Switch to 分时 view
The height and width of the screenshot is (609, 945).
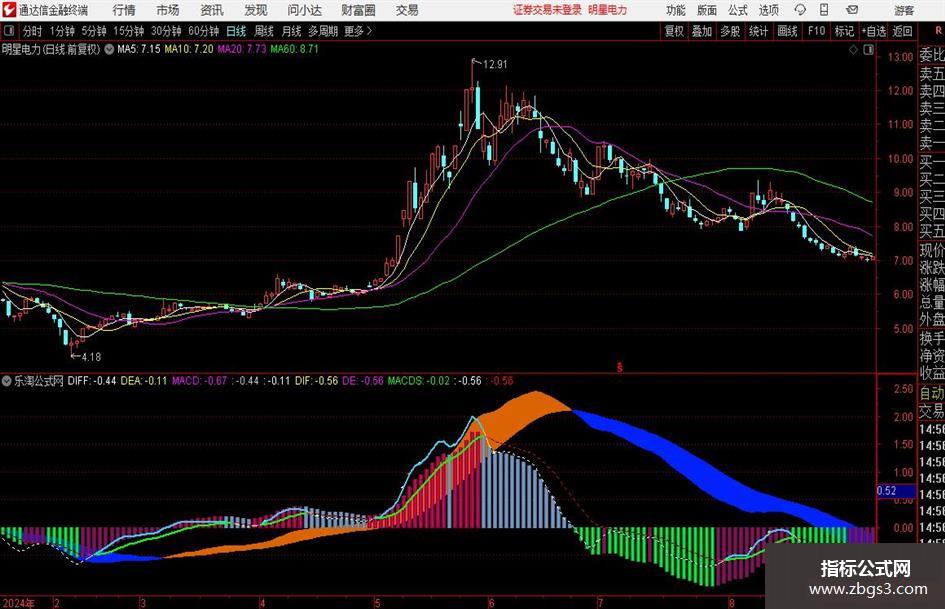(x=33, y=31)
